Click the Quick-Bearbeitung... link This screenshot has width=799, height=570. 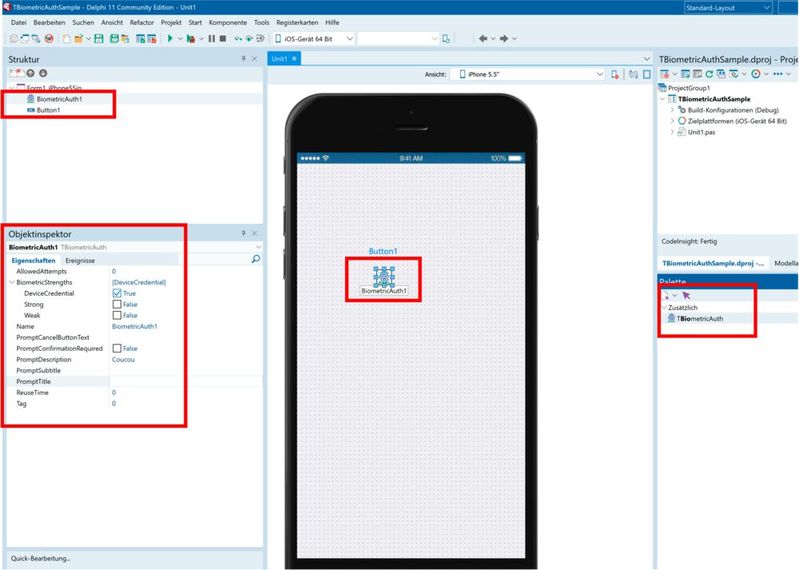click(40, 558)
